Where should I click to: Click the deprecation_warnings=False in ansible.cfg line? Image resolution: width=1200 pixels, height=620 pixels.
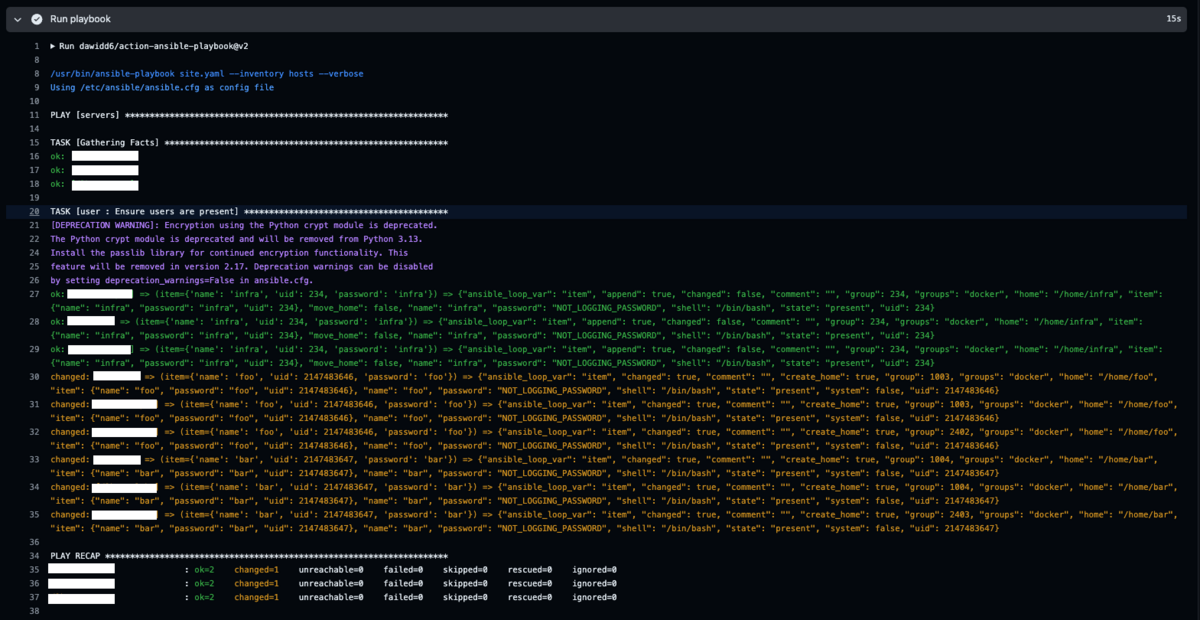coord(181,281)
